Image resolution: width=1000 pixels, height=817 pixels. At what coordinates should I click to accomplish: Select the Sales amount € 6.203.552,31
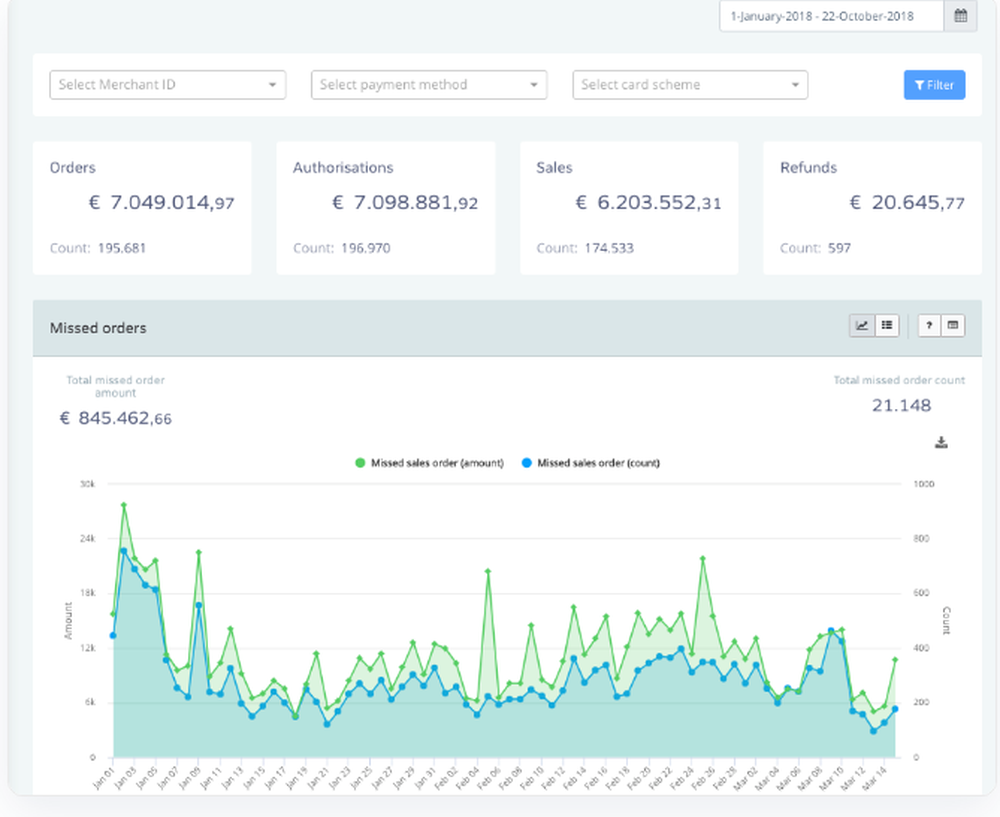649,203
